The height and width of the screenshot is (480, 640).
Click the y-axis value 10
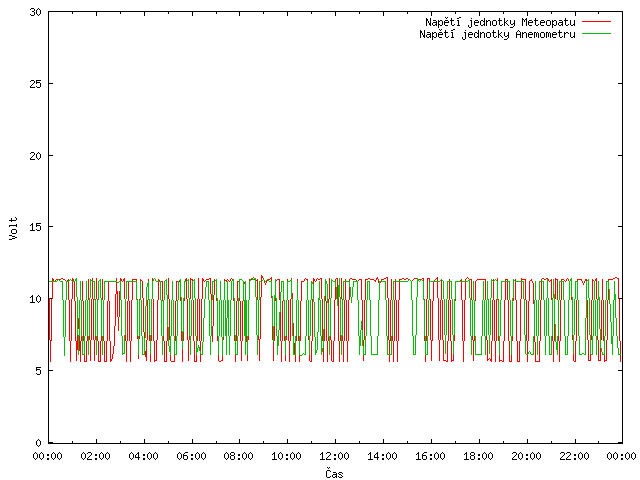36,299
